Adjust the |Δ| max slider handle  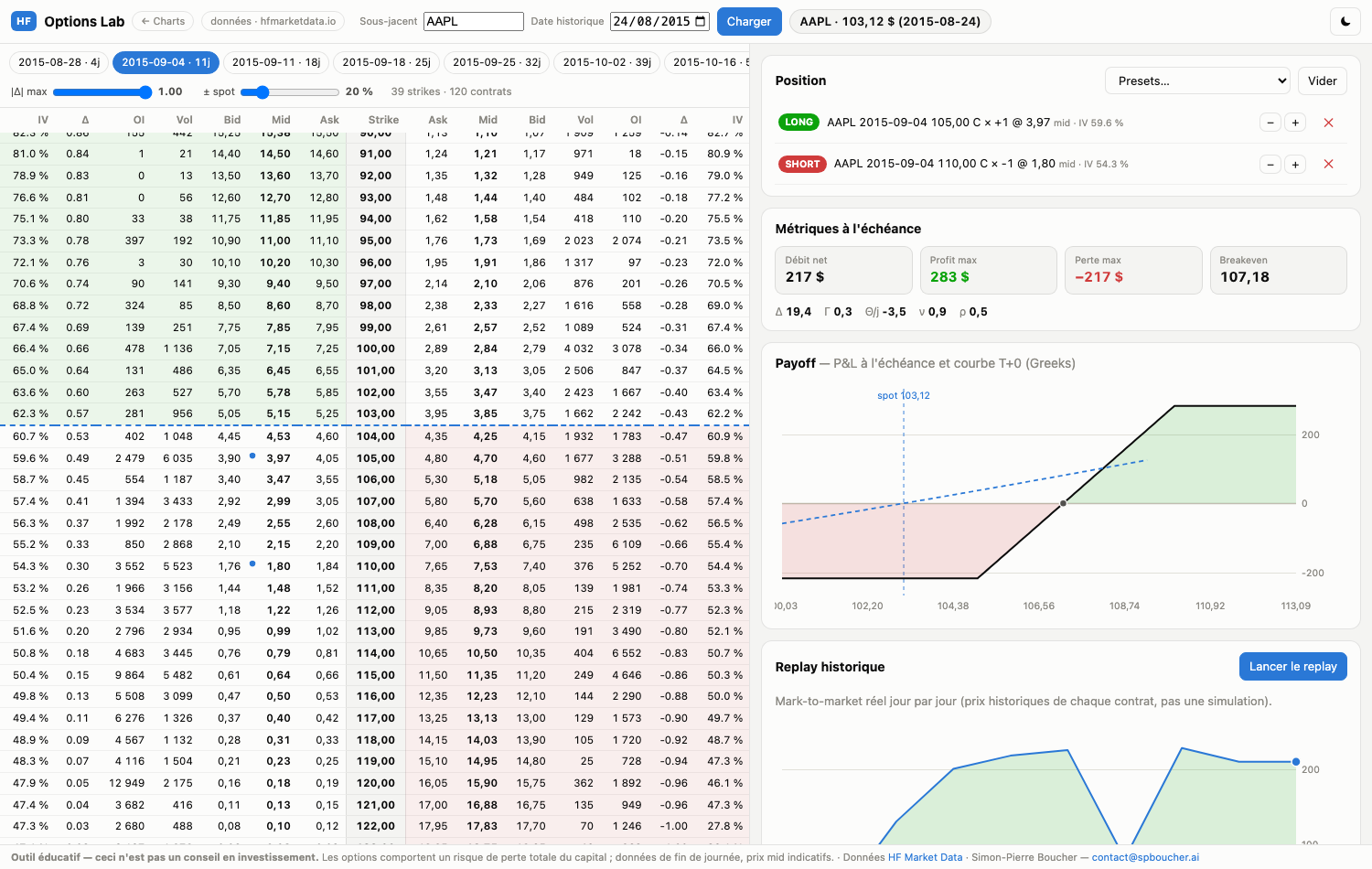click(x=145, y=92)
